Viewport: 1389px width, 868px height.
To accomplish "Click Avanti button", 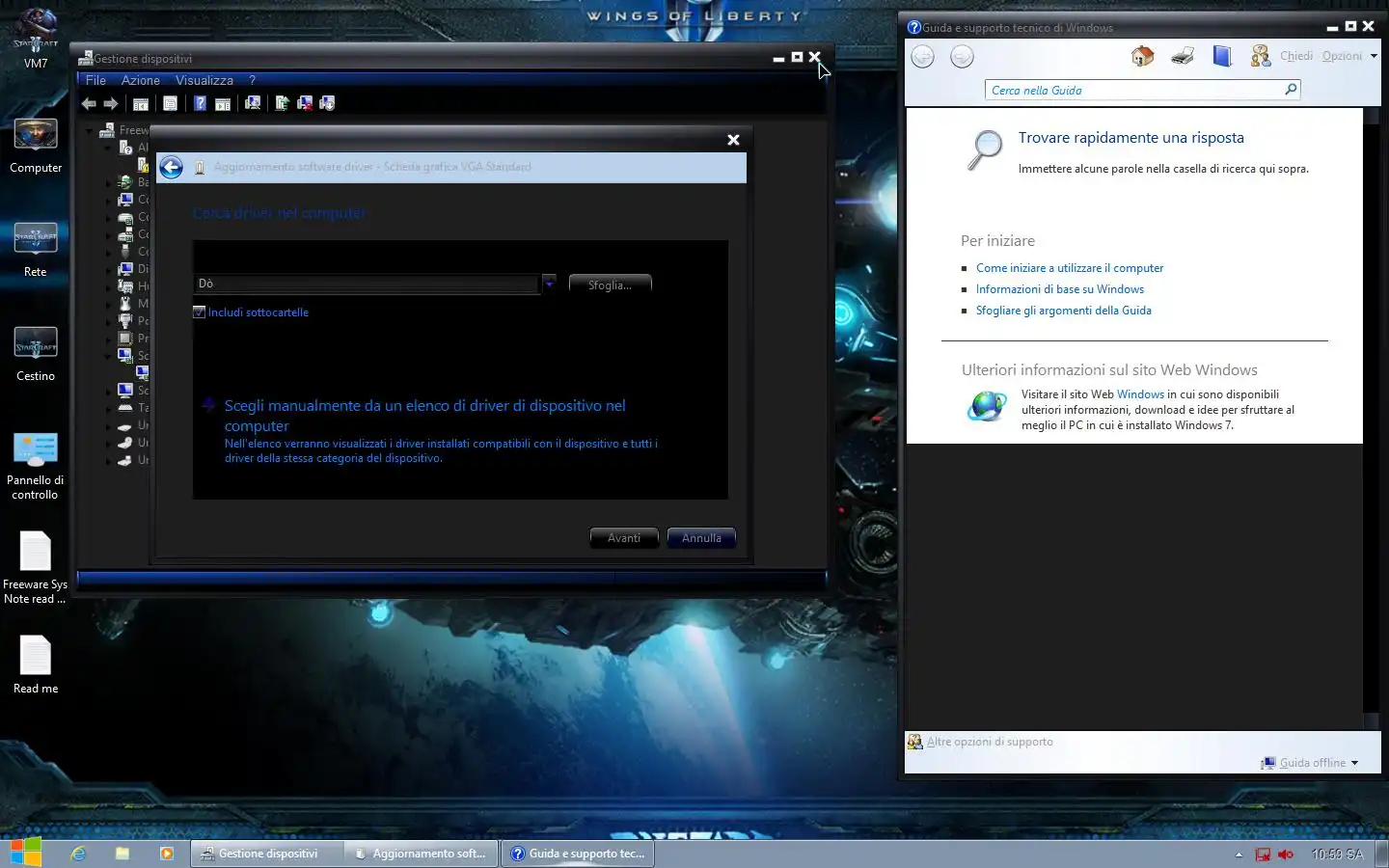I will [x=624, y=538].
